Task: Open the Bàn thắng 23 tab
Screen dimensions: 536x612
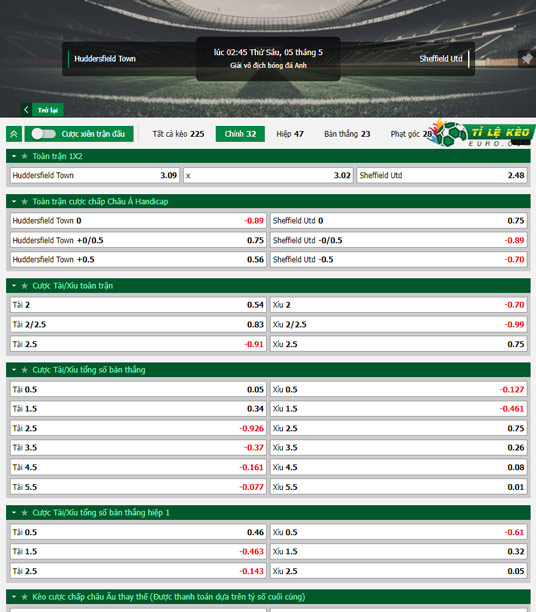Action: (x=347, y=134)
